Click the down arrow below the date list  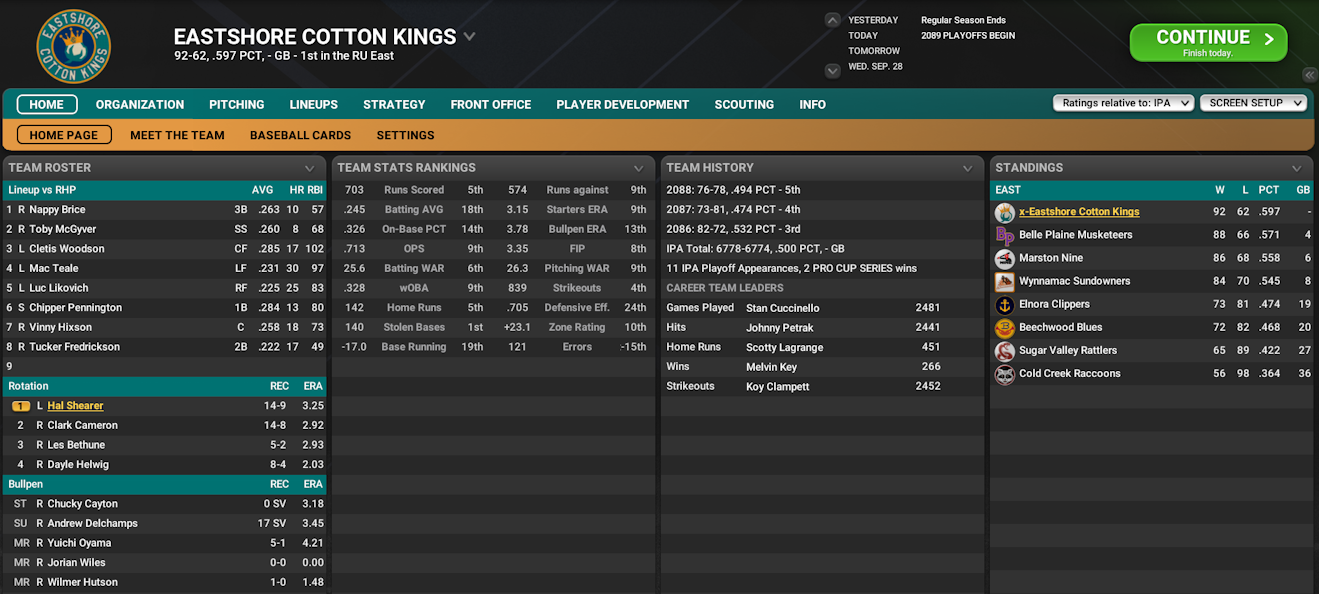[832, 70]
